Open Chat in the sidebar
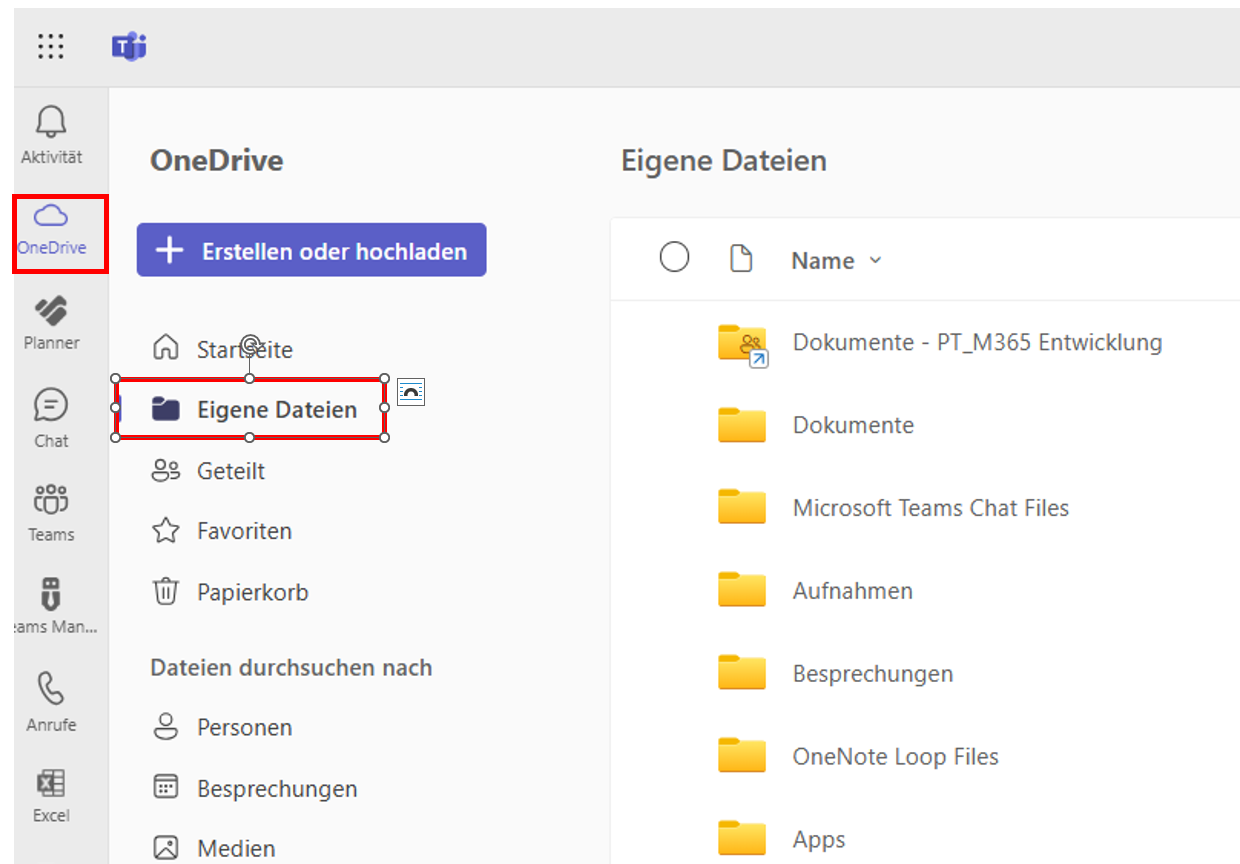 pos(52,418)
